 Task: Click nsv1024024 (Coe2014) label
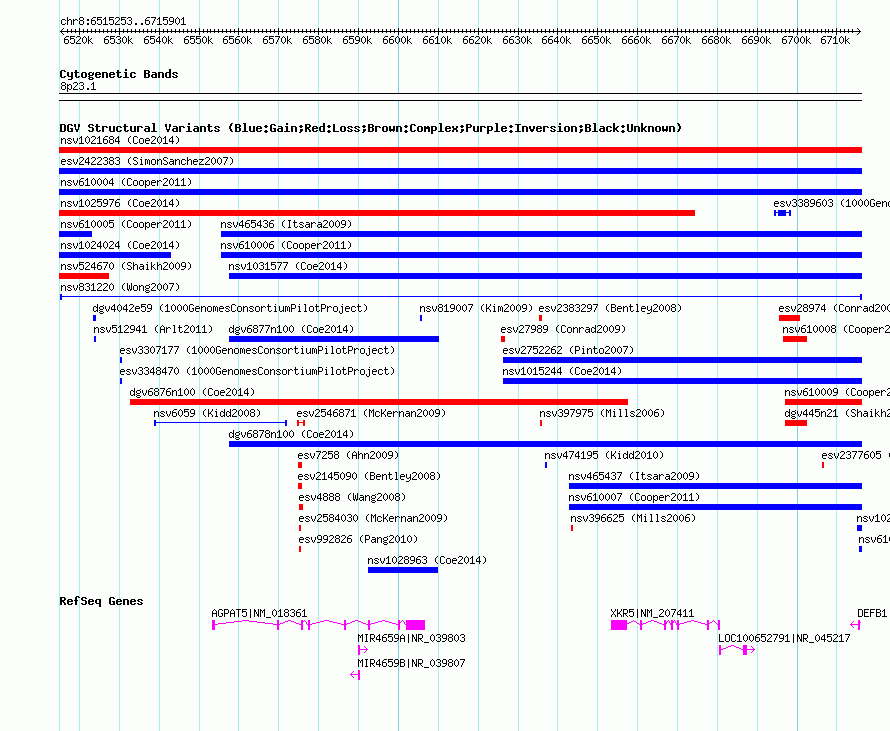(x=120, y=245)
